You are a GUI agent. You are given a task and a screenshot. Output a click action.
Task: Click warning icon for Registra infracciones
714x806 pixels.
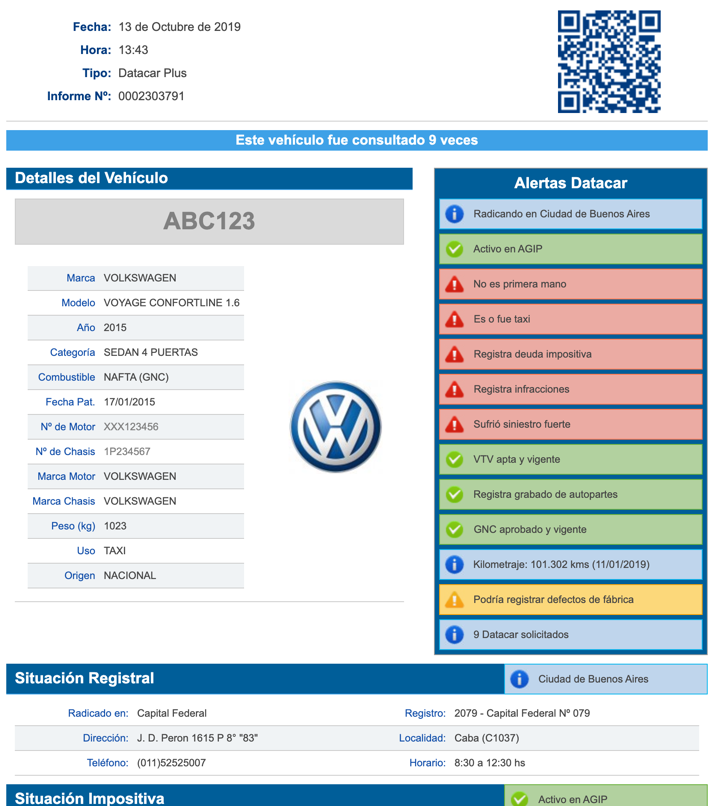click(454, 389)
